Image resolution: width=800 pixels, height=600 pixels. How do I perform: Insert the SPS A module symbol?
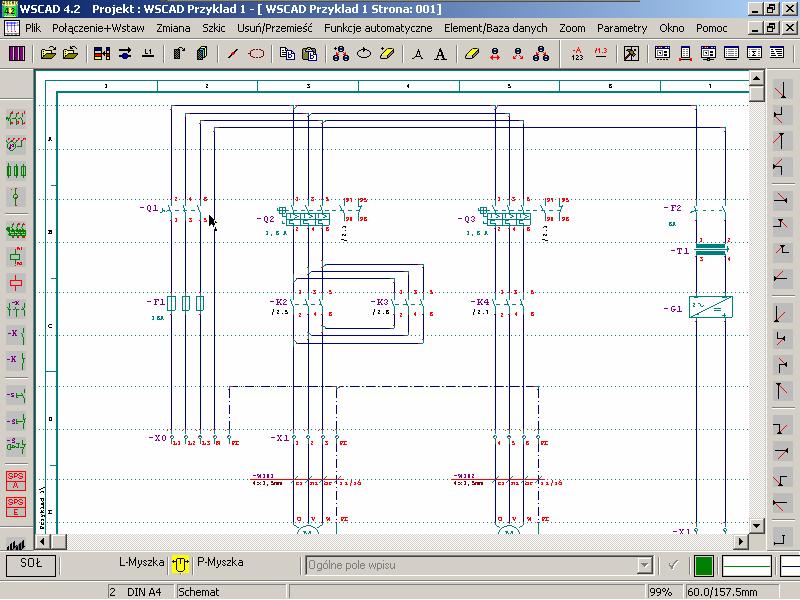point(16,481)
